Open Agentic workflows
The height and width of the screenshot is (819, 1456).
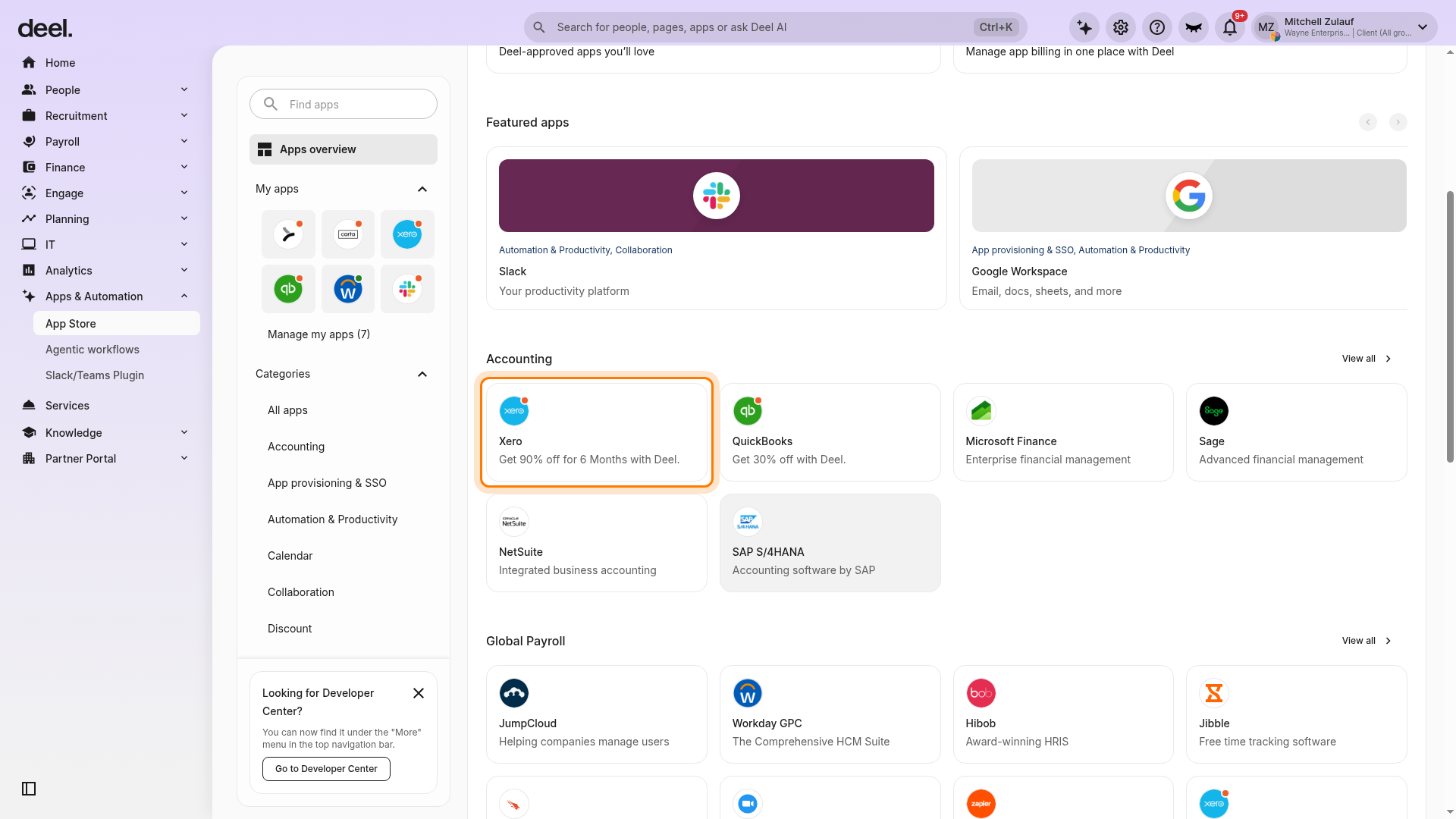[x=93, y=350]
